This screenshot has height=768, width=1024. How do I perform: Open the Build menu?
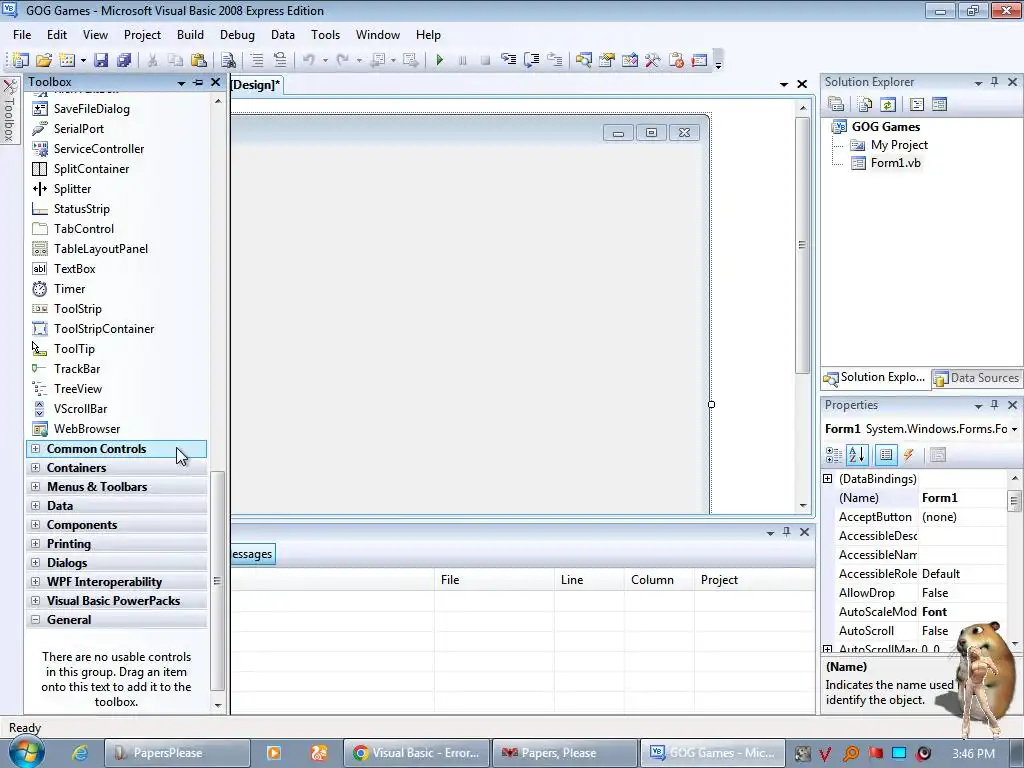point(190,35)
